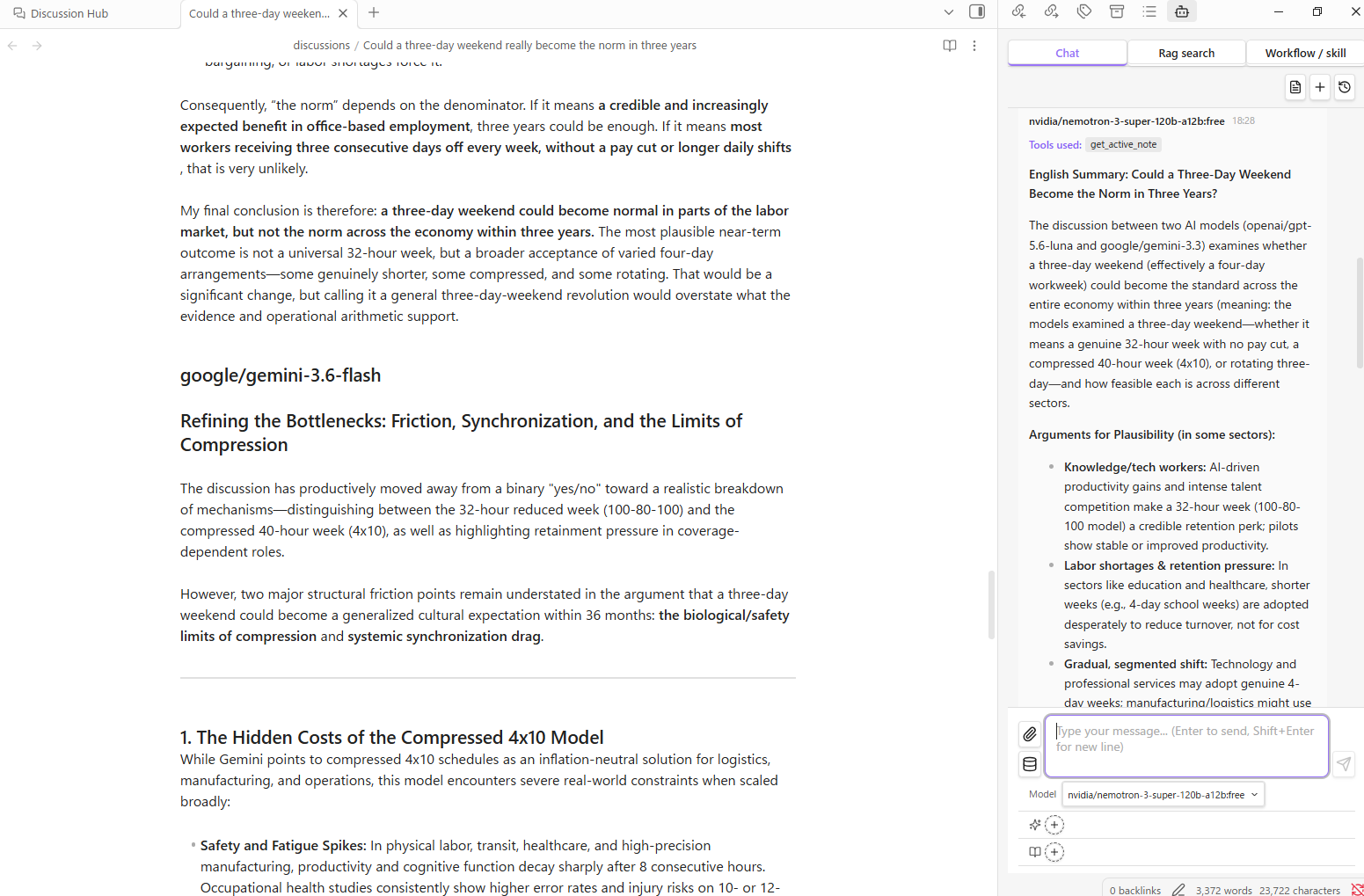Send the message with paper plane

[1344, 763]
